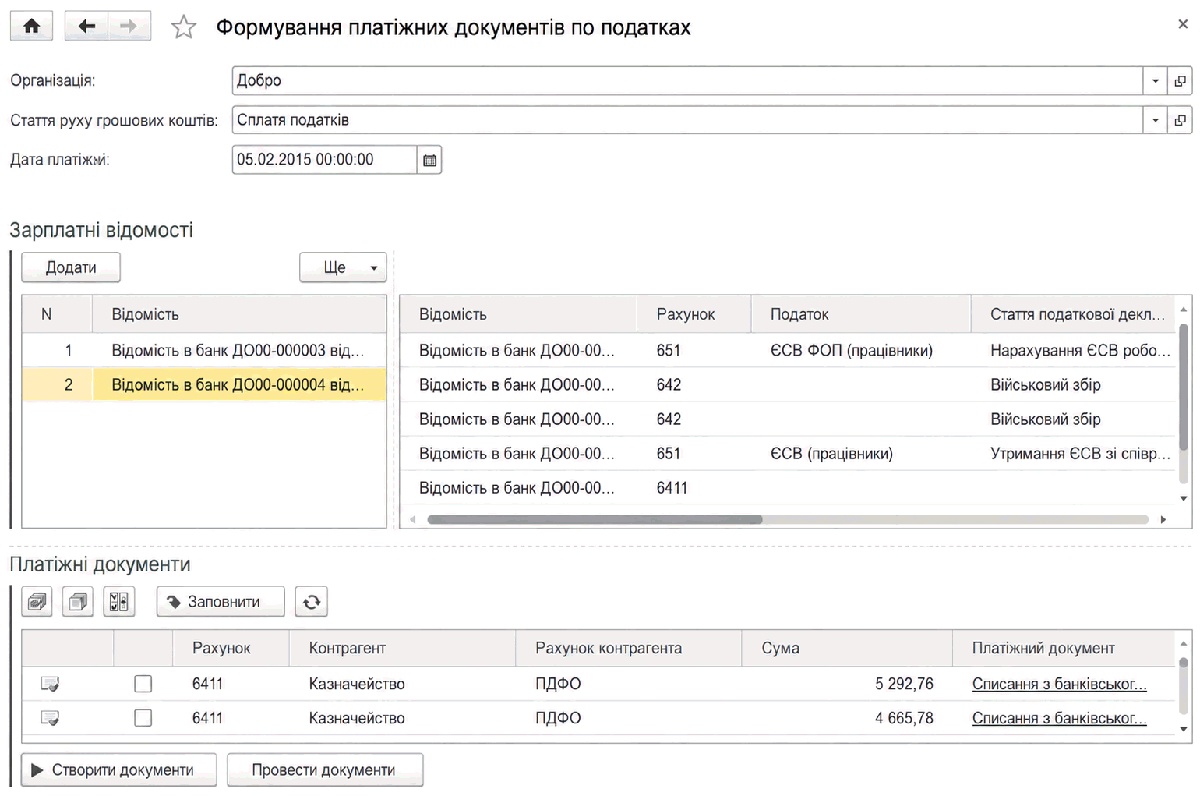Image resolution: width=1200 pixels, height=796 pixels.
Task: Navigate back with the left arrow
Action: pos(86,28)
